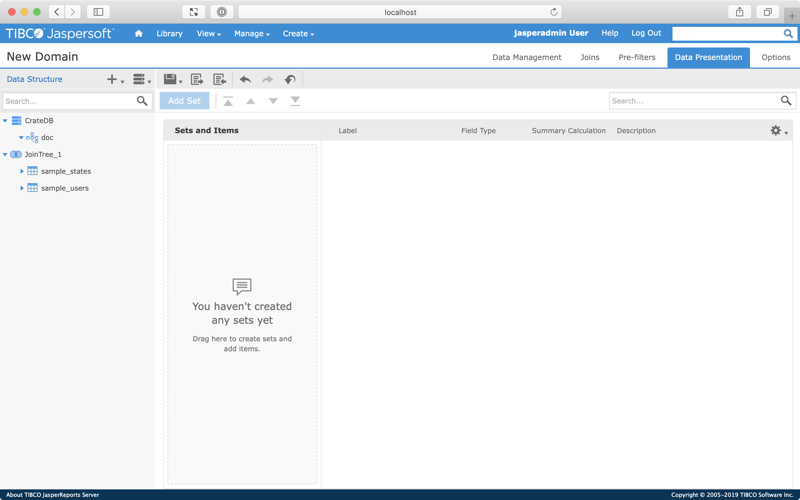Image resolution: width=800 pixels, height=500 pixels.
Task: Switch to the Options tab
Action: [x=776, y=57]
